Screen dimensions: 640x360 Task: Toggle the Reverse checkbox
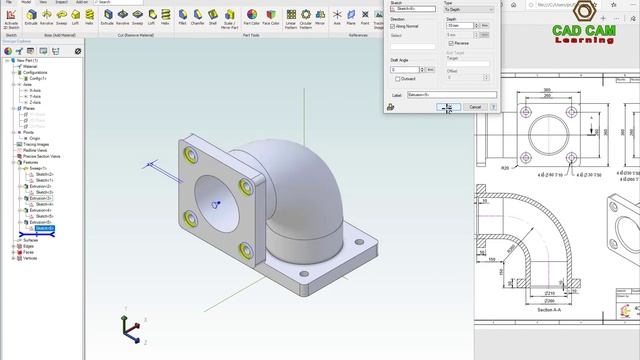click(451, 43)
